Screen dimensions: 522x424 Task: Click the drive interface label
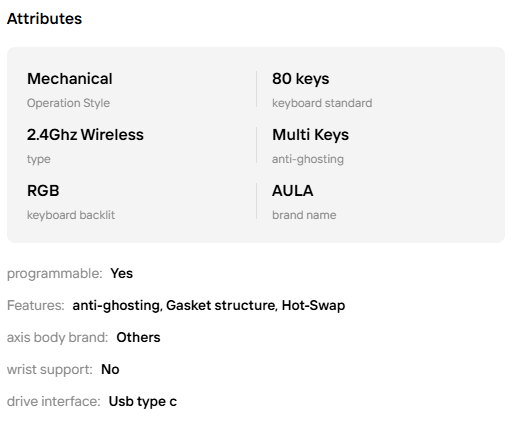click(x=54, y=401)
